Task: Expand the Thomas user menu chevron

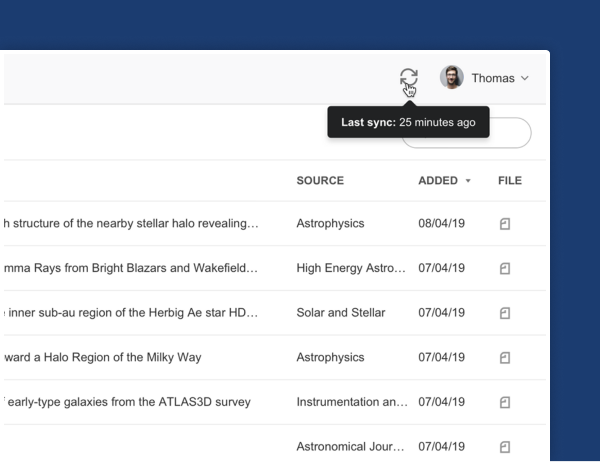Action: 525,78
